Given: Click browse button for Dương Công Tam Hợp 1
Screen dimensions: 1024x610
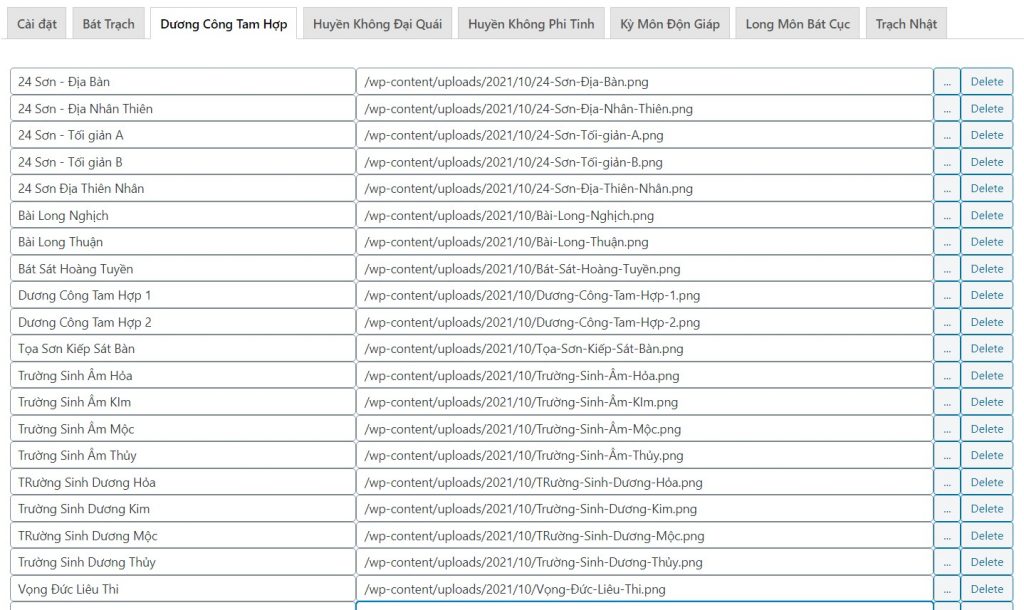Looking at the screenshot, I should tap(946, 295).
